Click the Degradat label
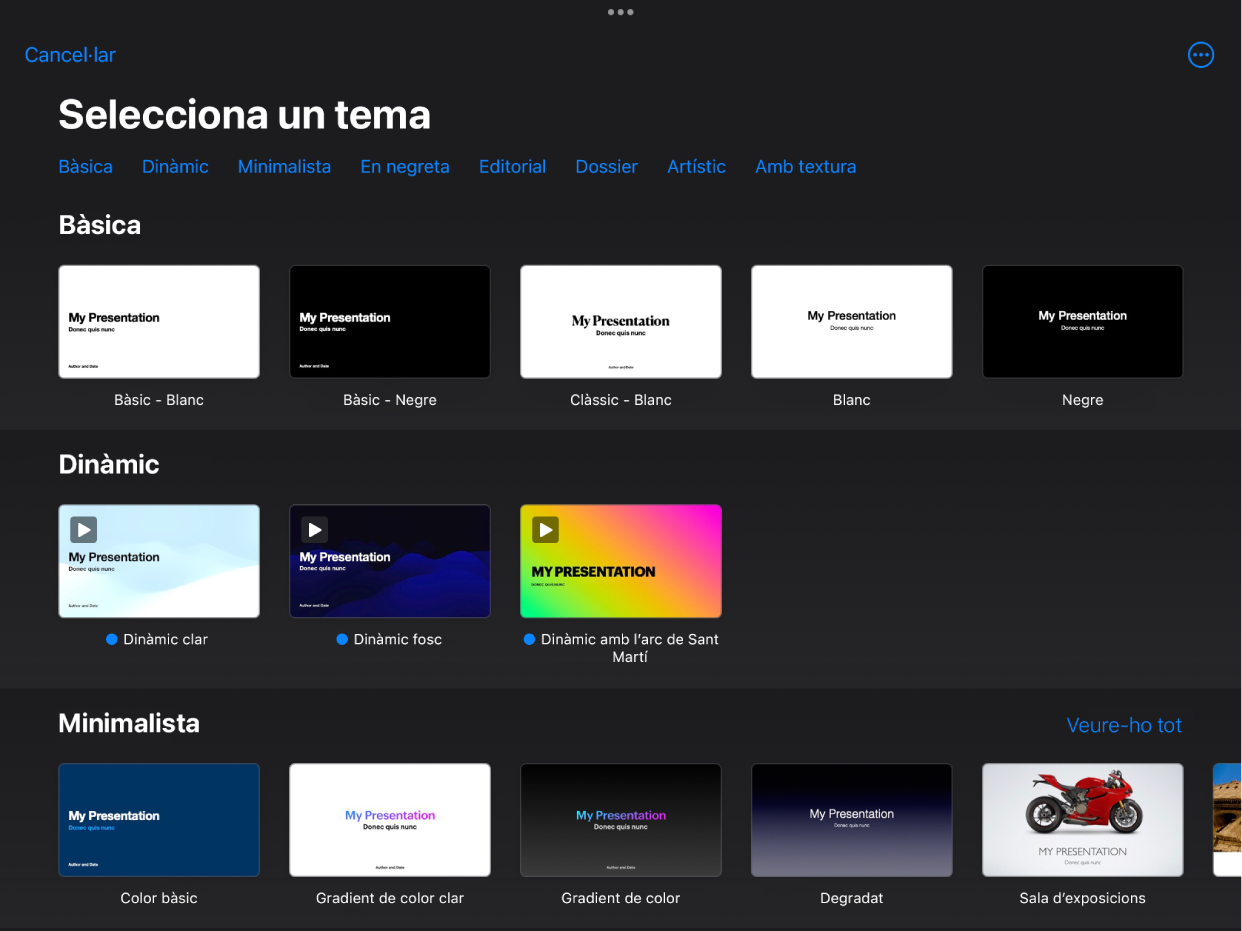The width and height of the screenshot is (1242, 931). point(852,898)
